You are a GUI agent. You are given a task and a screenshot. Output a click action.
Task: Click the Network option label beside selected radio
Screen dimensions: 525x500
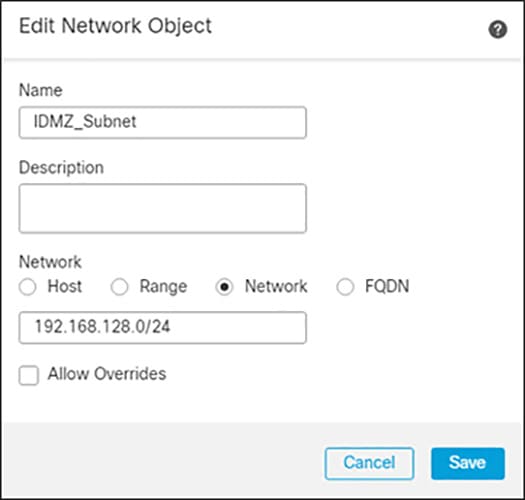tap(276, 286)
